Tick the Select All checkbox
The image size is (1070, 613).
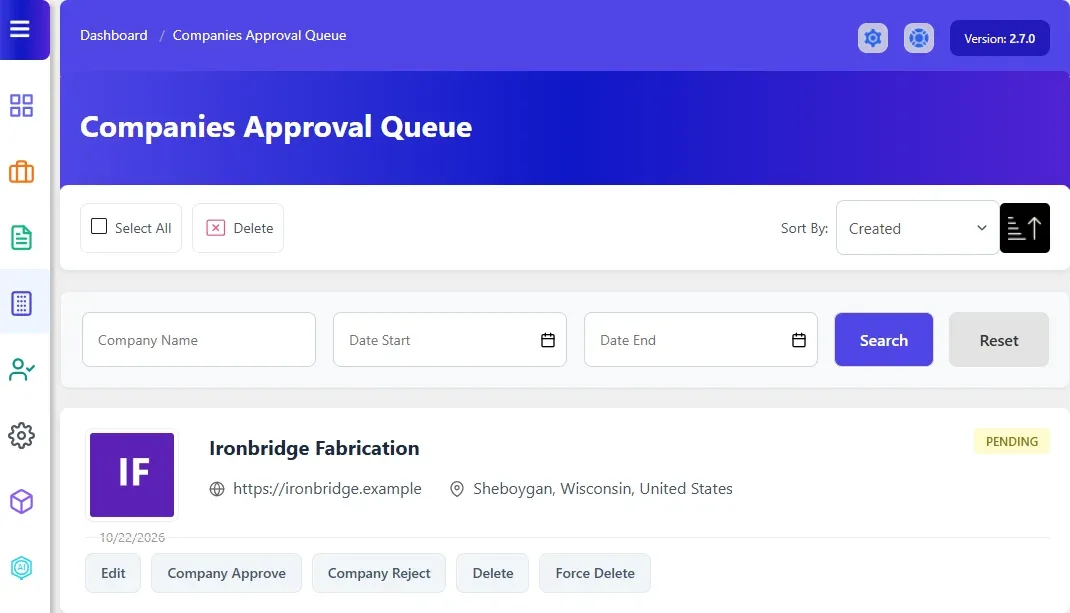pos(99,226)
